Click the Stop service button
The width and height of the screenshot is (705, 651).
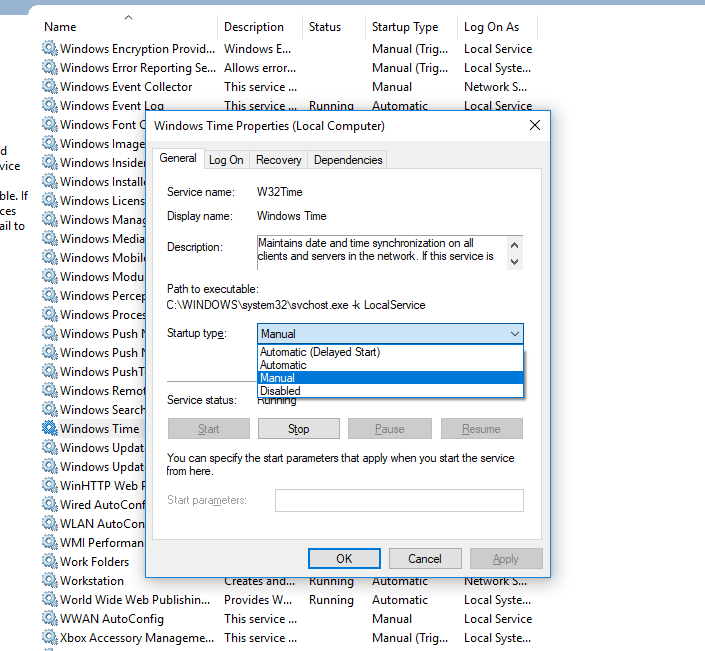pyautogui.click(x=299, y=429)
